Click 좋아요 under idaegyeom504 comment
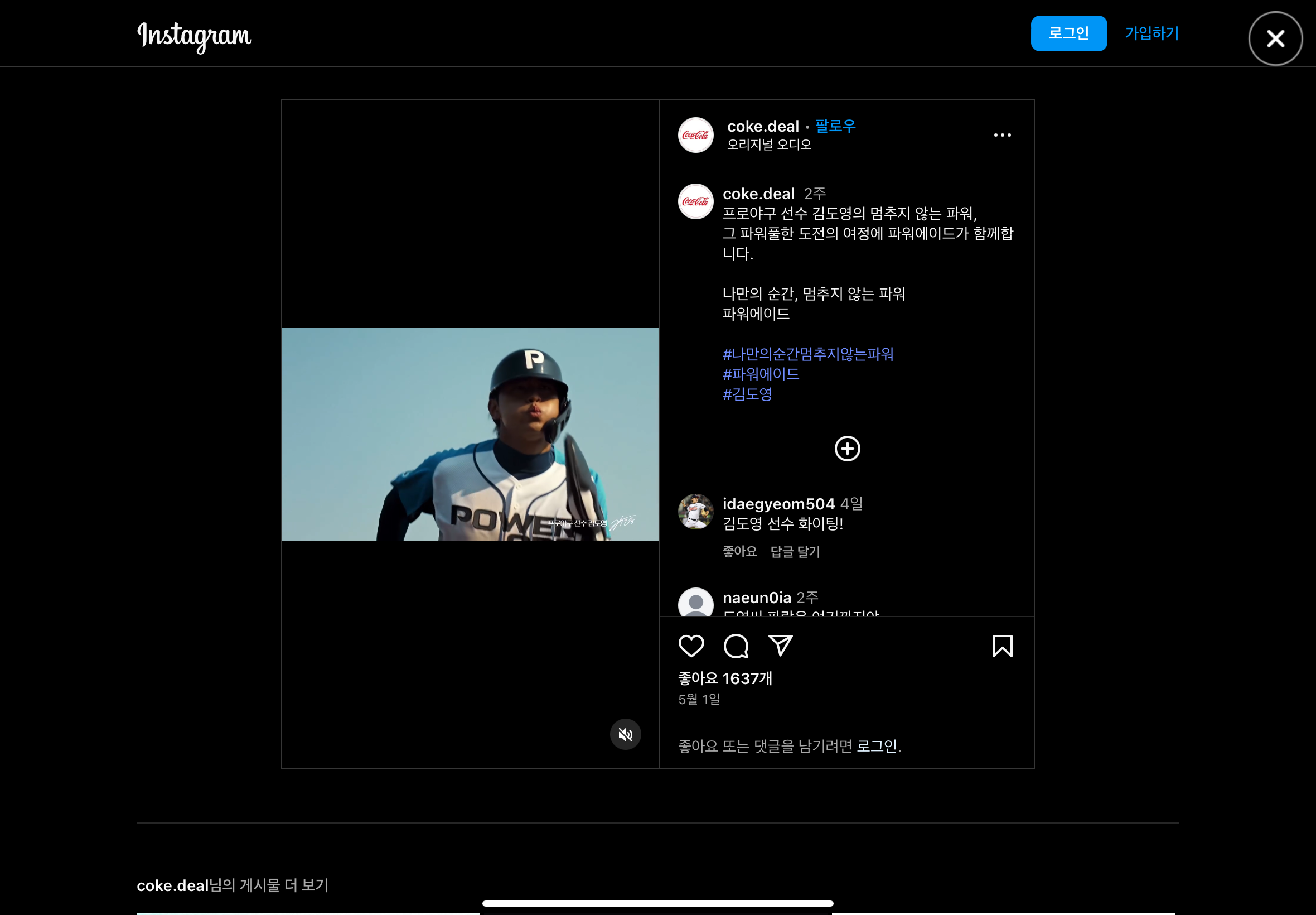Image resolution: width=1316 pixels, height=915 pixels. 739,552
